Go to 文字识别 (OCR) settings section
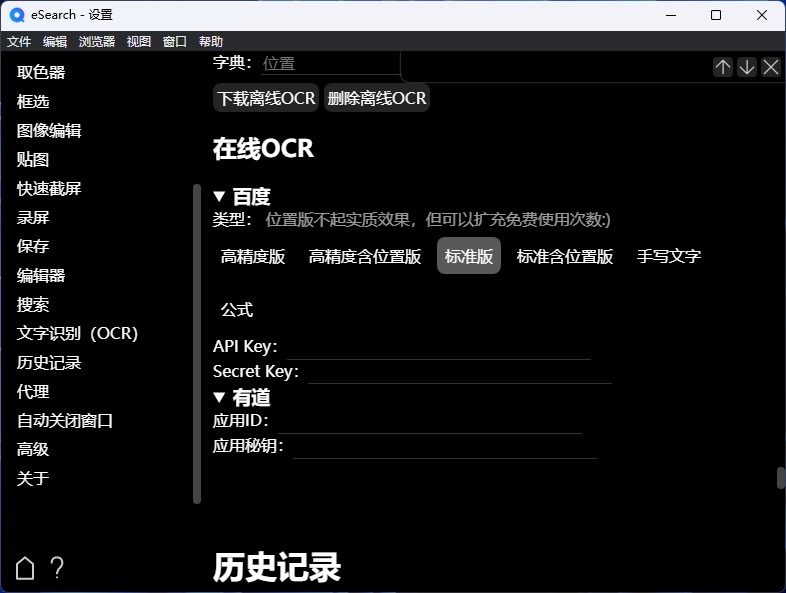This screenshot has height=593, width=786. 77,333
